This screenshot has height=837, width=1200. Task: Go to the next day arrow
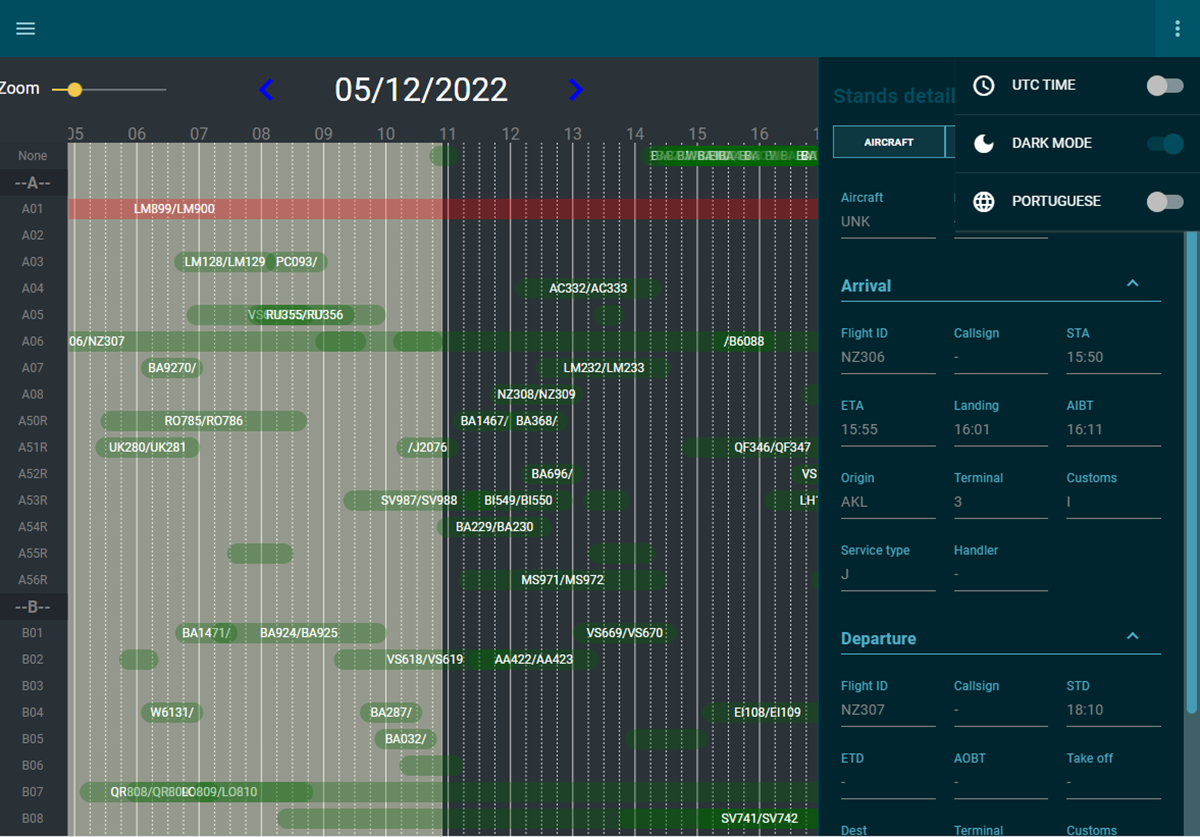point(575,90)
